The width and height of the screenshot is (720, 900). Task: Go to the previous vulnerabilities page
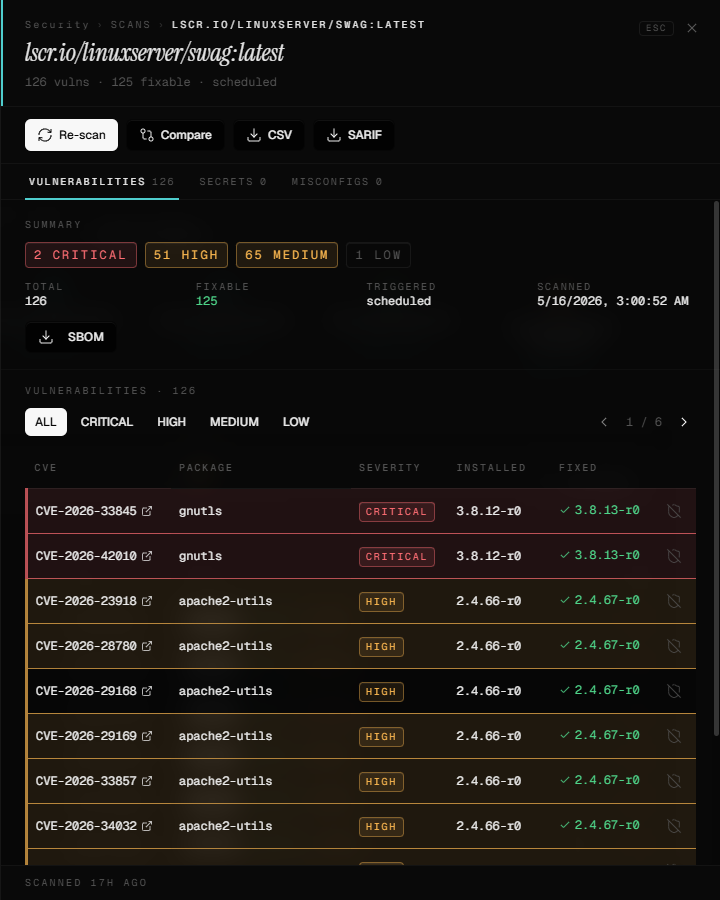[x=604, y=422]
